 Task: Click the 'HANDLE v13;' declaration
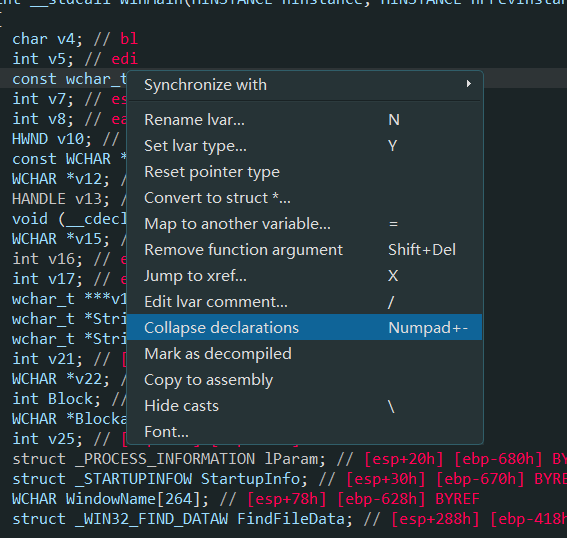tap(61, 199)
